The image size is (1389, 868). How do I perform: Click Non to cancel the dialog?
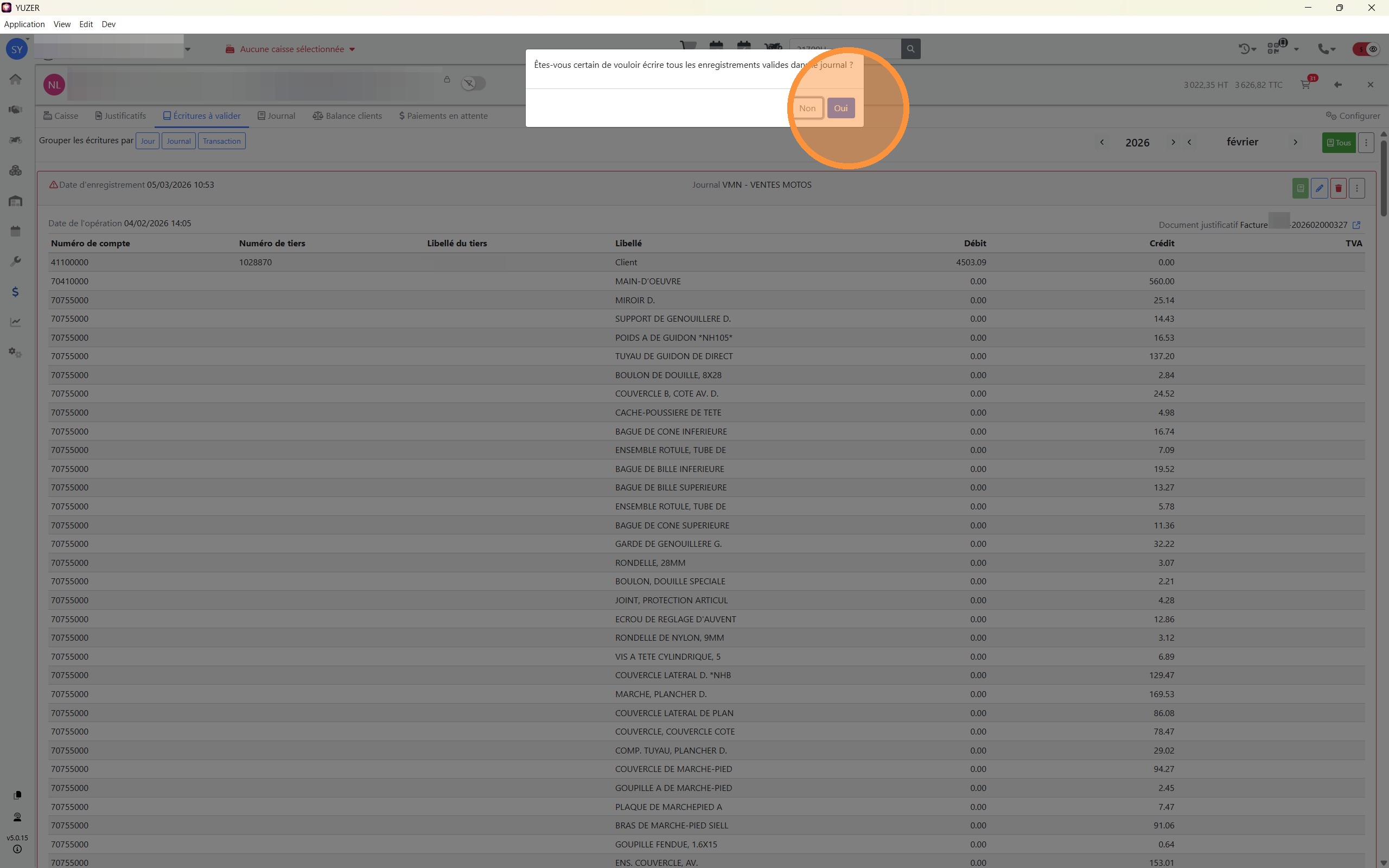(807, 108)
